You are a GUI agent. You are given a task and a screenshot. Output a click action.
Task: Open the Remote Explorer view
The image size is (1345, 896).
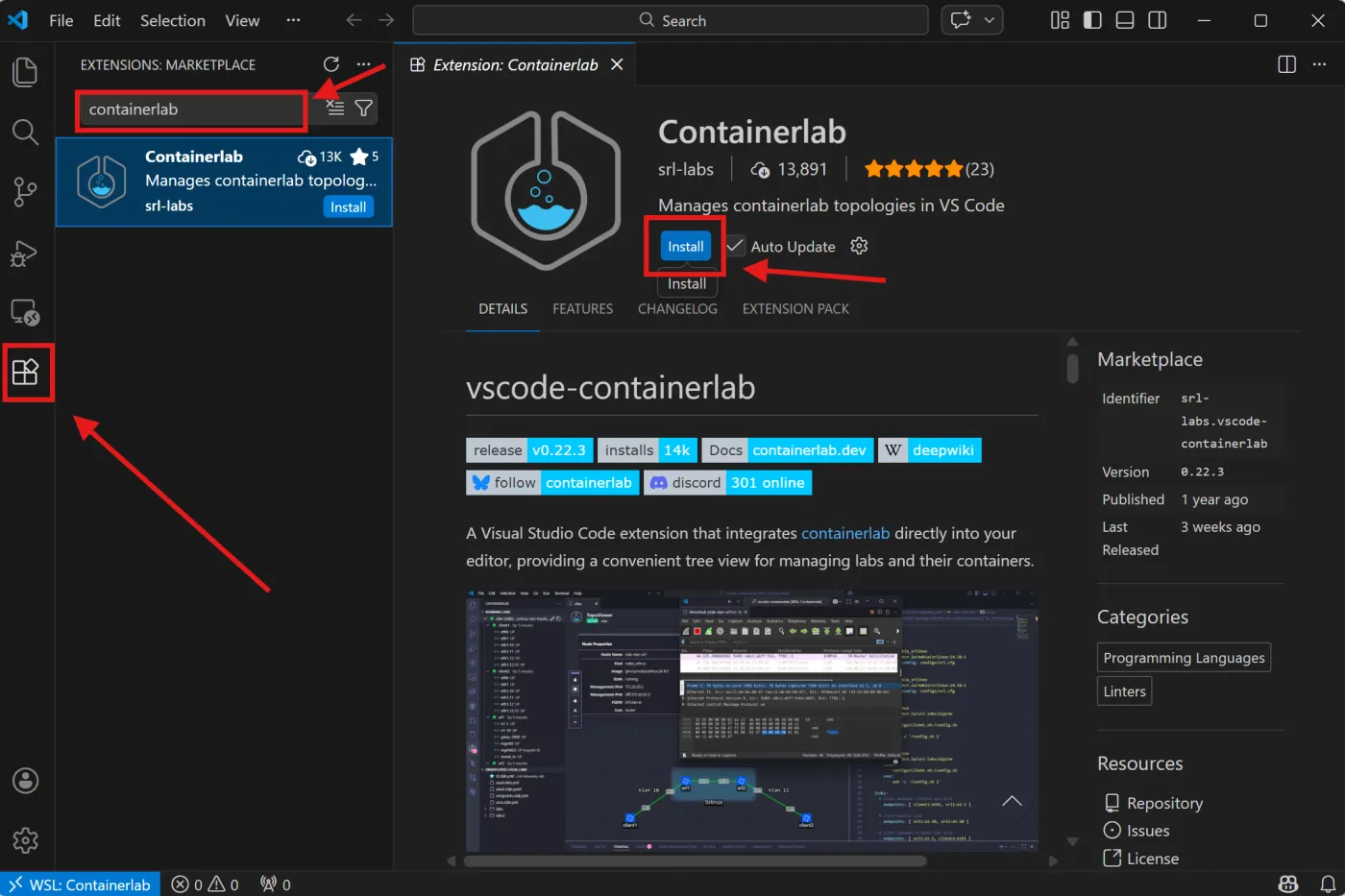pos(25,312)
